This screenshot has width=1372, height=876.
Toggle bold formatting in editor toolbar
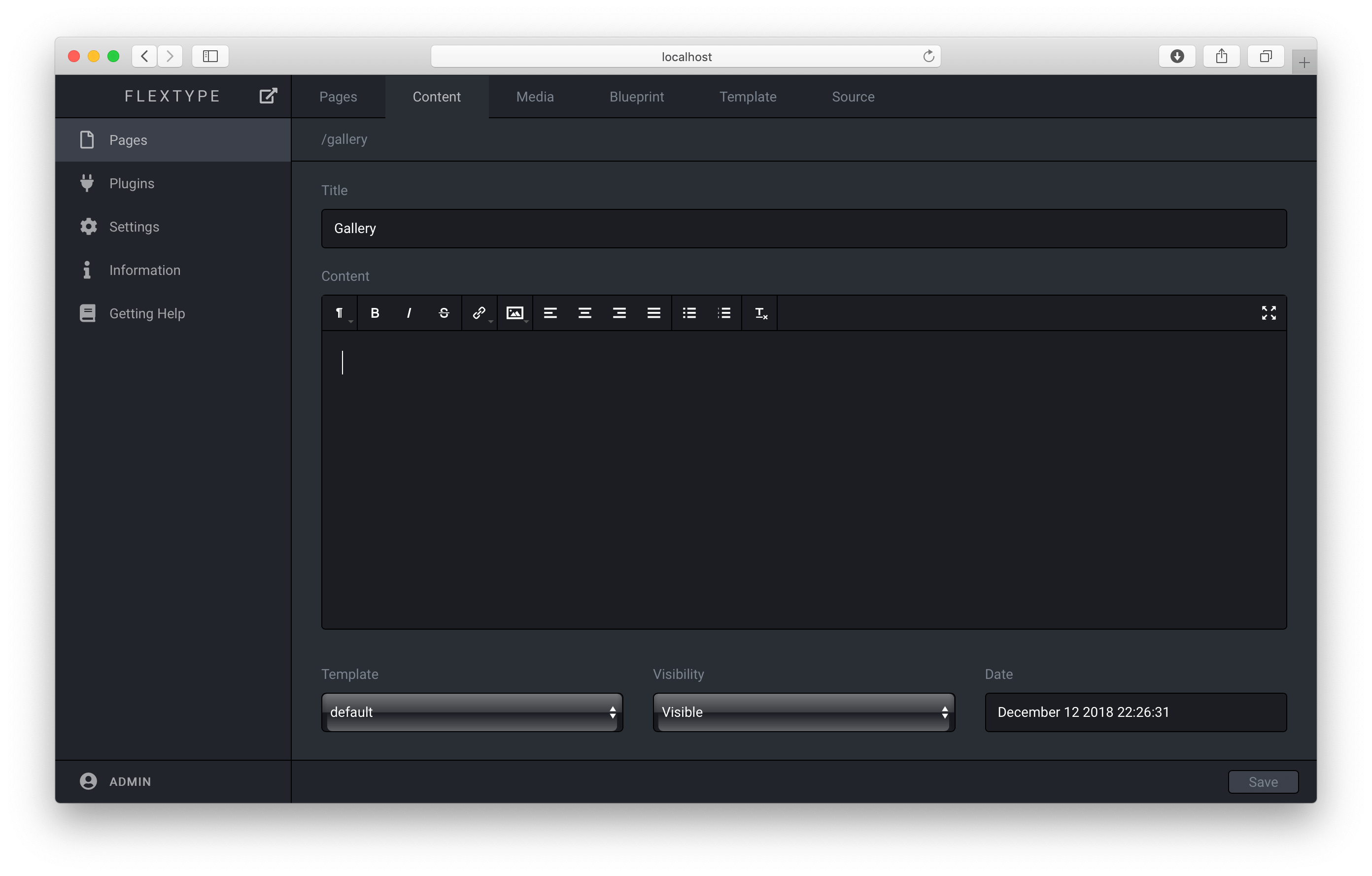[375, 313]
